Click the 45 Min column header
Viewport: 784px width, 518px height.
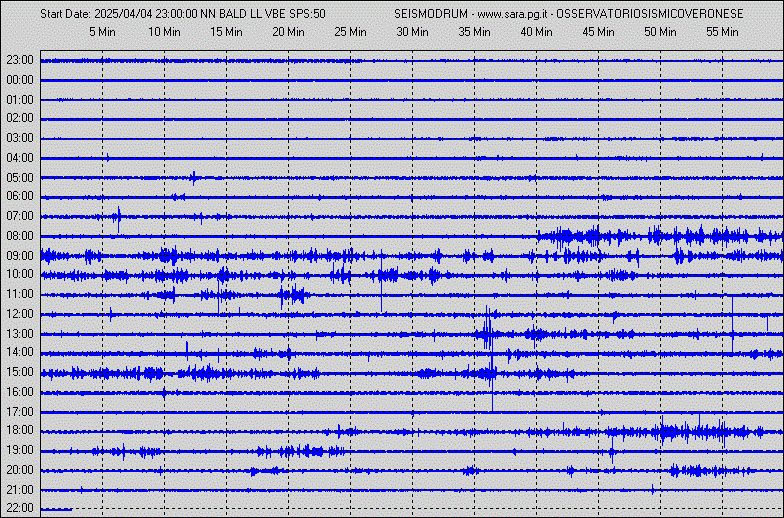(x=598, y=32)
